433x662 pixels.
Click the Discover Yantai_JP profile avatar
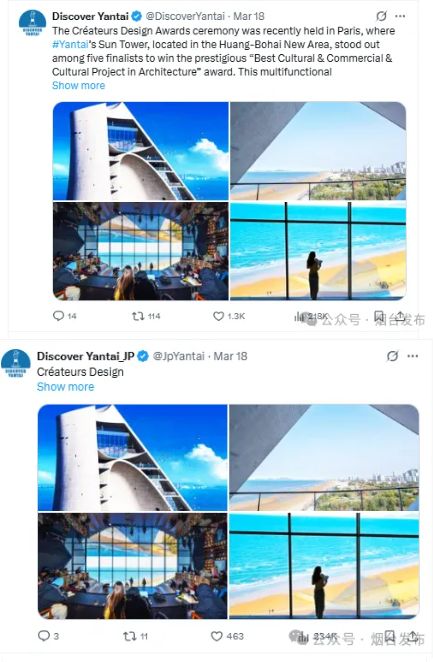[16, 363]
